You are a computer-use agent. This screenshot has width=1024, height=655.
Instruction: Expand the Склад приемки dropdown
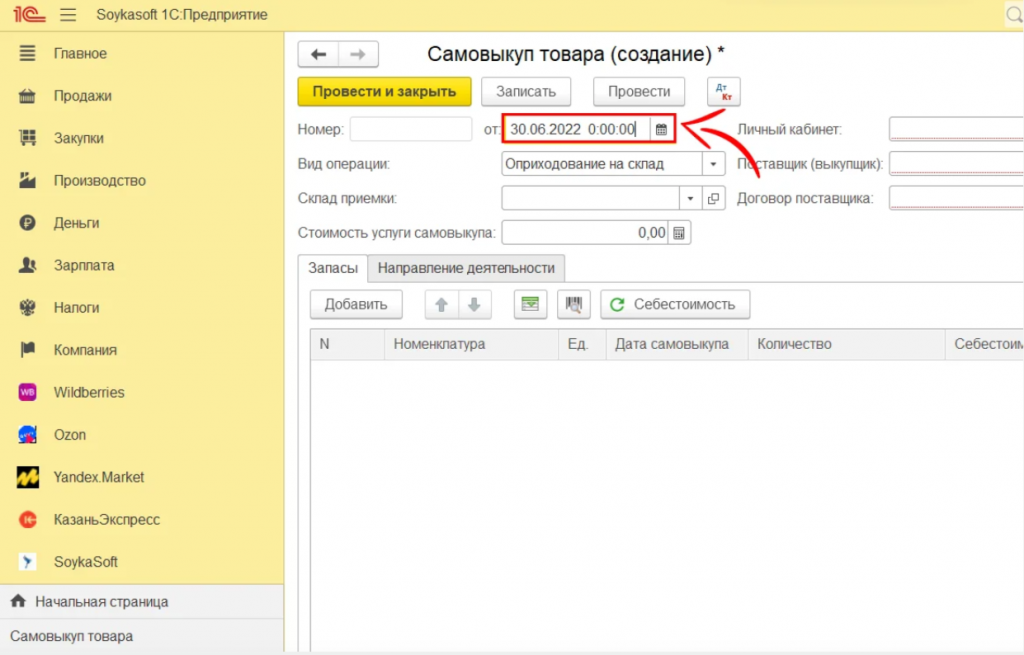coord(690,198)
